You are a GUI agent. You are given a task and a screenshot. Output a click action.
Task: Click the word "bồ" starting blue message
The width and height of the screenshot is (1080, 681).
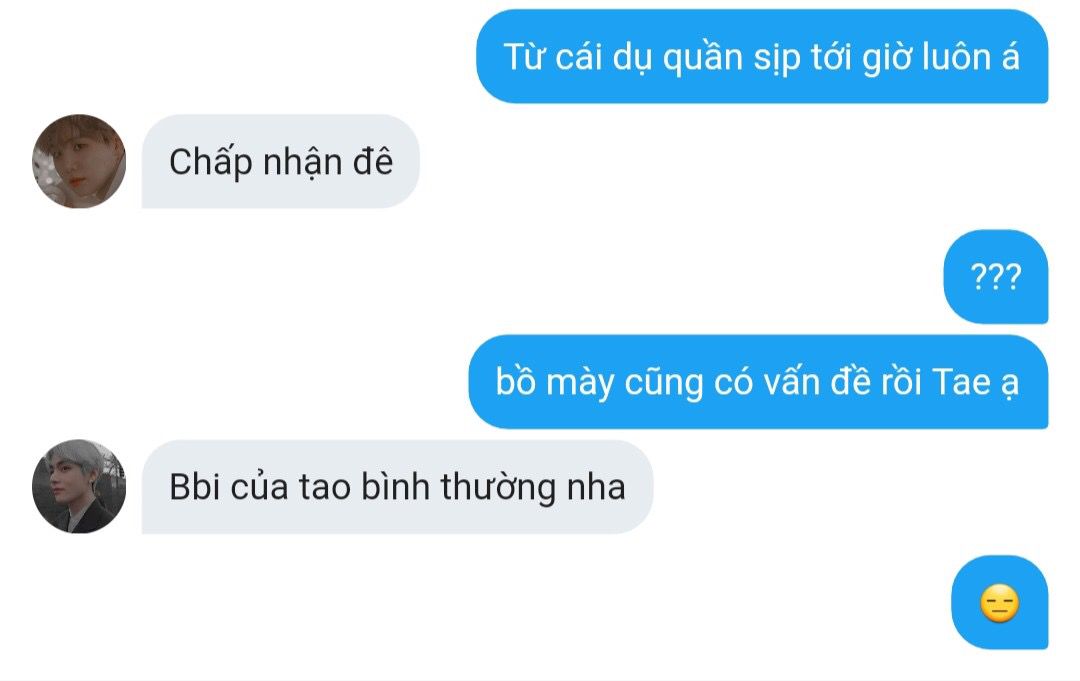[515, 381]
